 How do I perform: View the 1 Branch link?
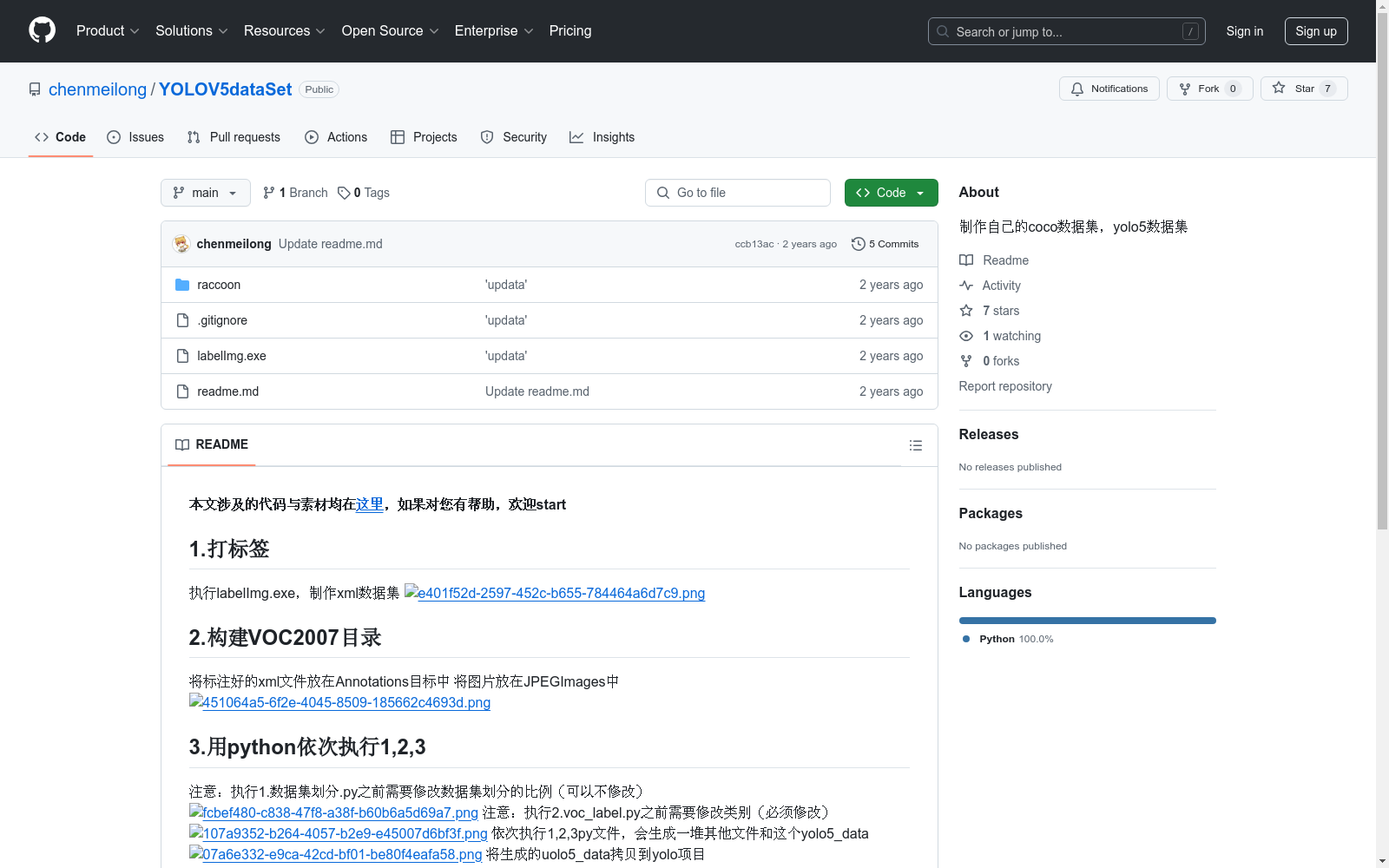tap(295, 193)
